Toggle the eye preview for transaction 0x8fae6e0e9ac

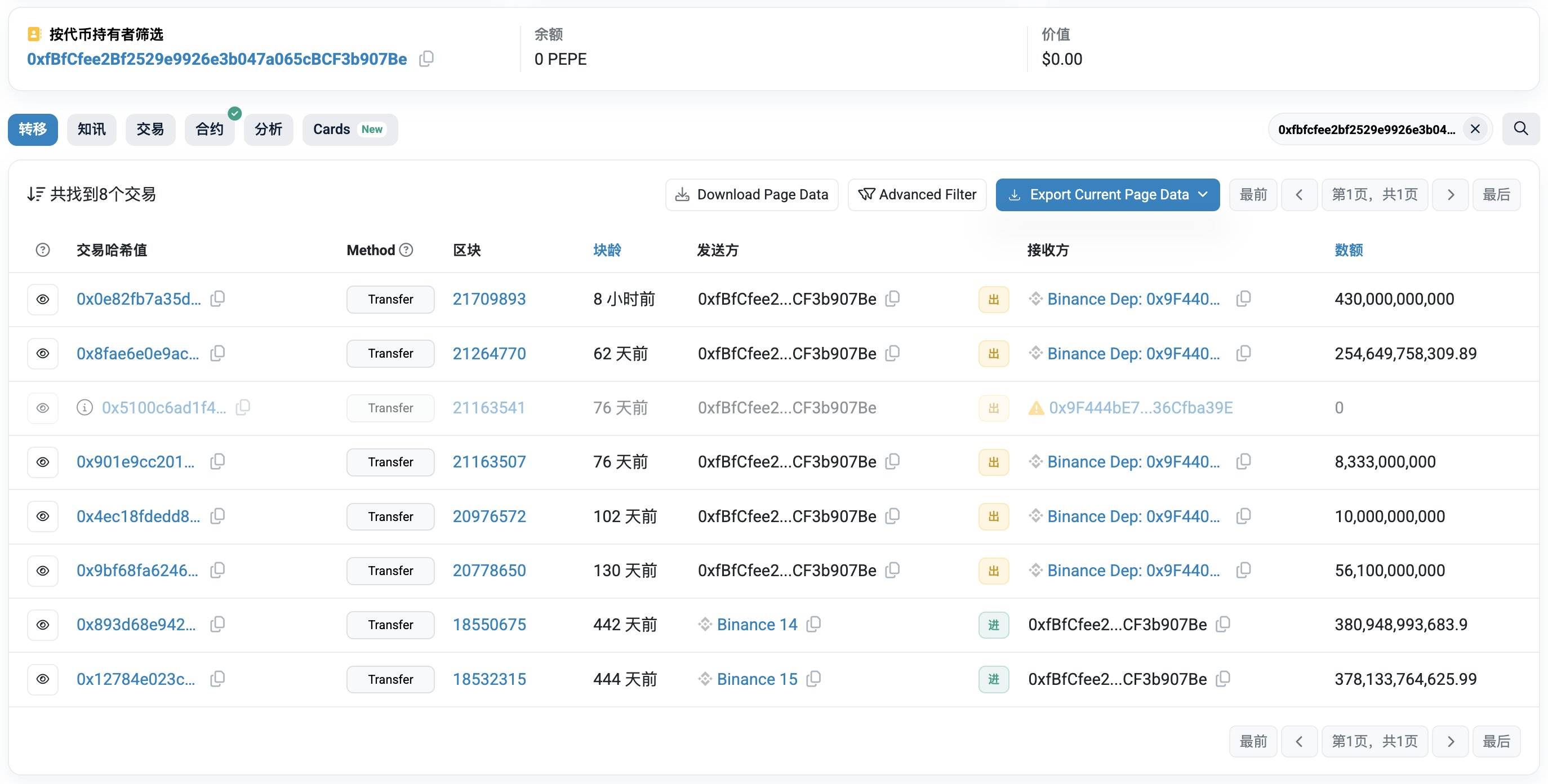(x=43, y=353)
